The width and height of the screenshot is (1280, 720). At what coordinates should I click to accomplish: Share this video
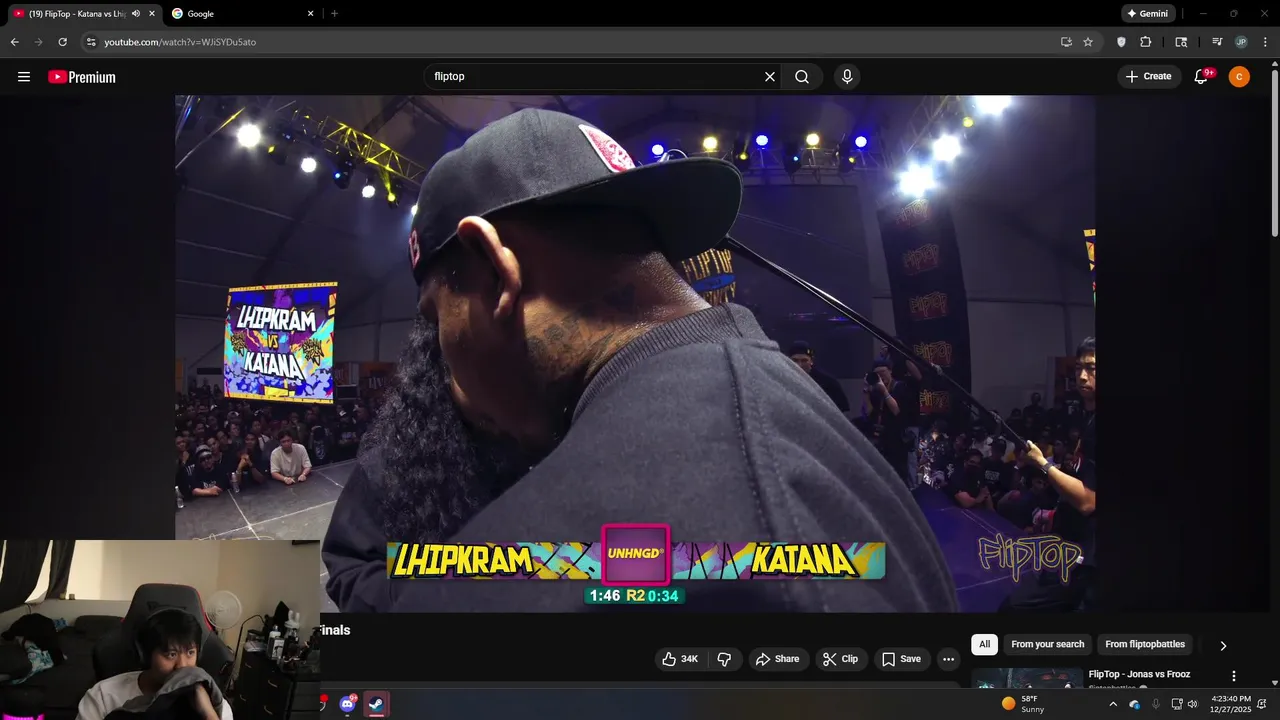(x=777, y=659)
